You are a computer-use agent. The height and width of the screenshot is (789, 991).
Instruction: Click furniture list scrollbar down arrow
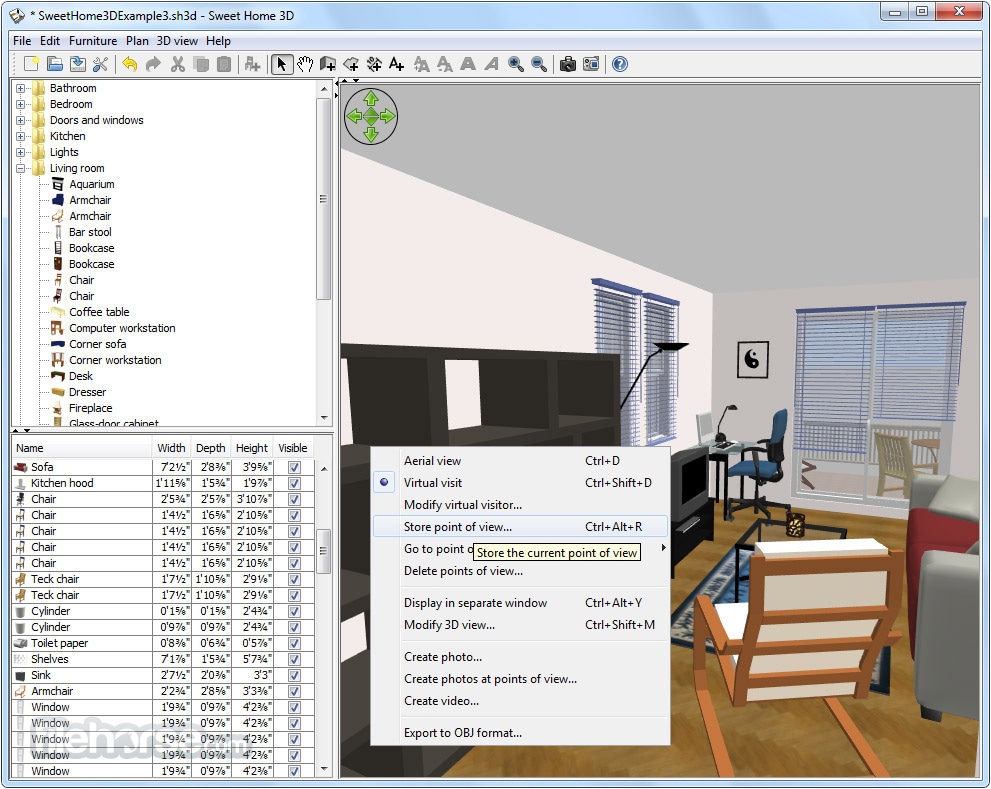[324, 769]
